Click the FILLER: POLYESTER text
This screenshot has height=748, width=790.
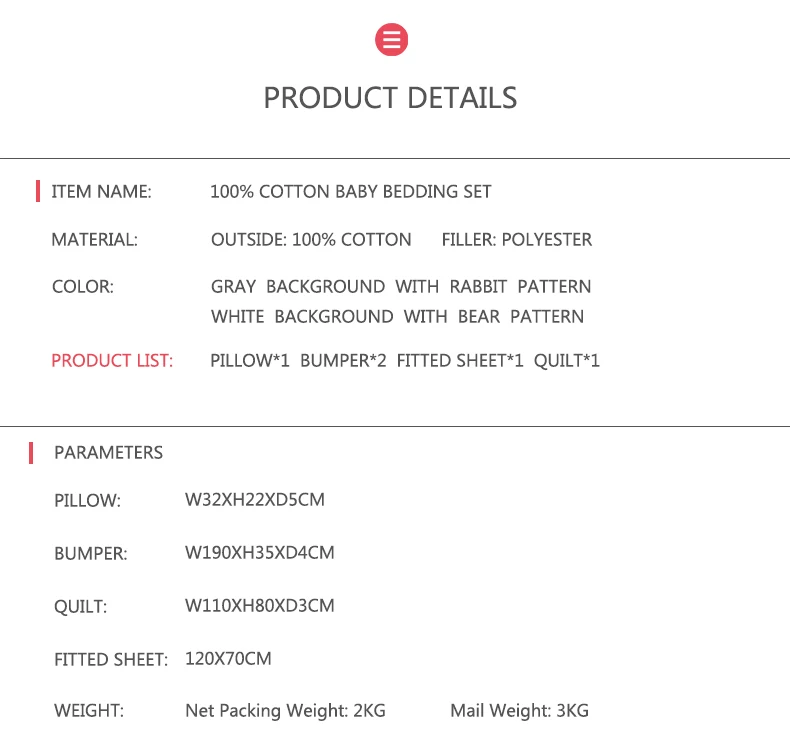pyautogui.click(x=516, y=239)
